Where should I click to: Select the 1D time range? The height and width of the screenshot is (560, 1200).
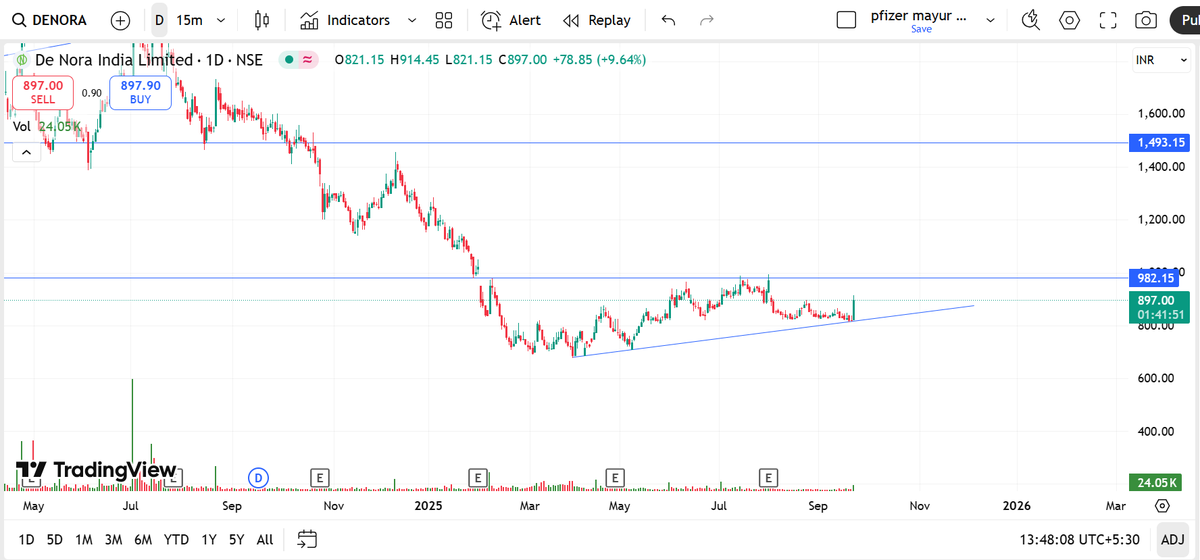click(x=27, y=539)
